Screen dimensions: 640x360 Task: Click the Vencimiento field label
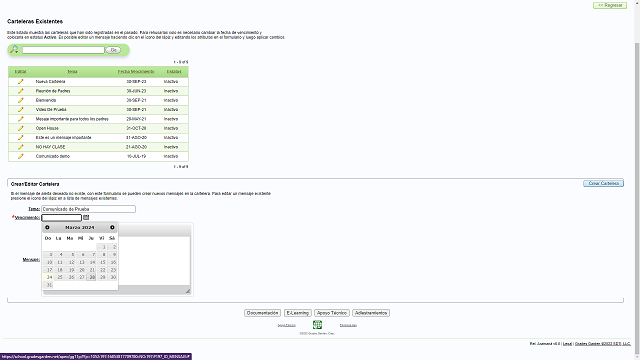(27, 218)
